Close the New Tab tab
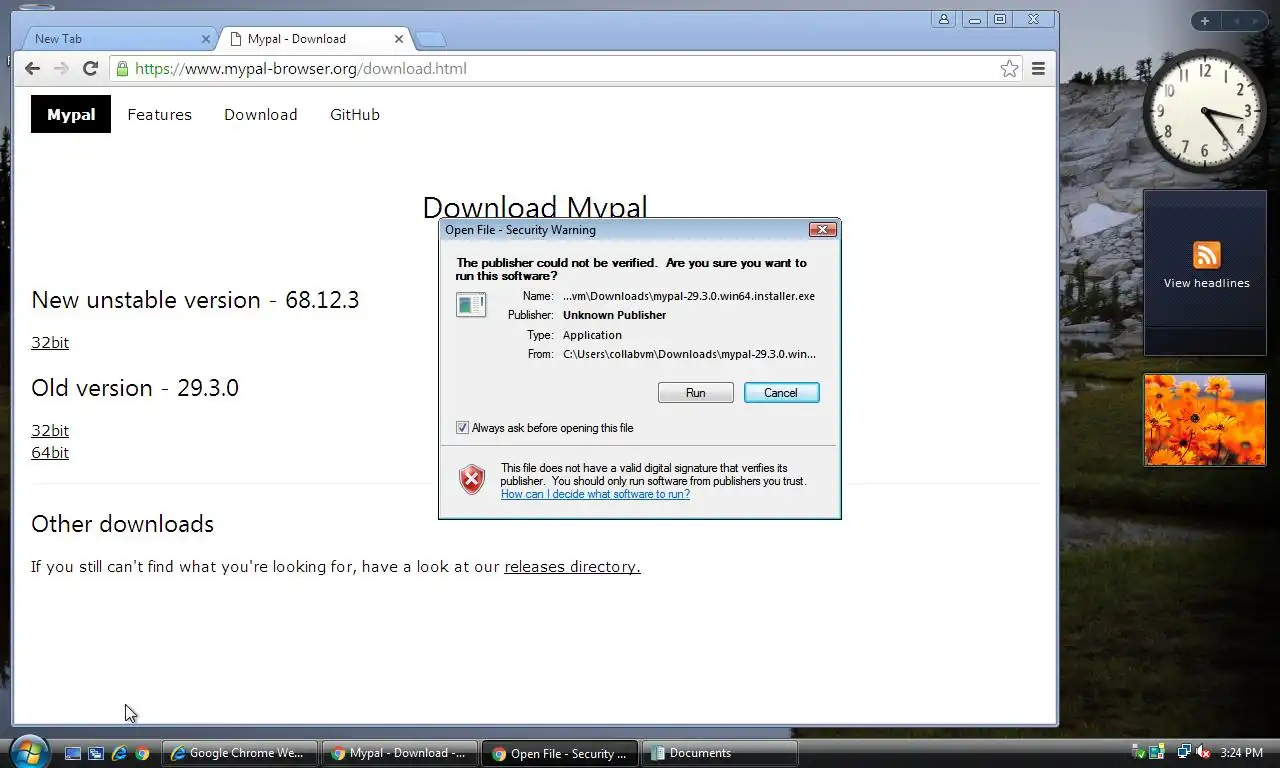The image size is (1280, 768). click(x=206, y=39)
